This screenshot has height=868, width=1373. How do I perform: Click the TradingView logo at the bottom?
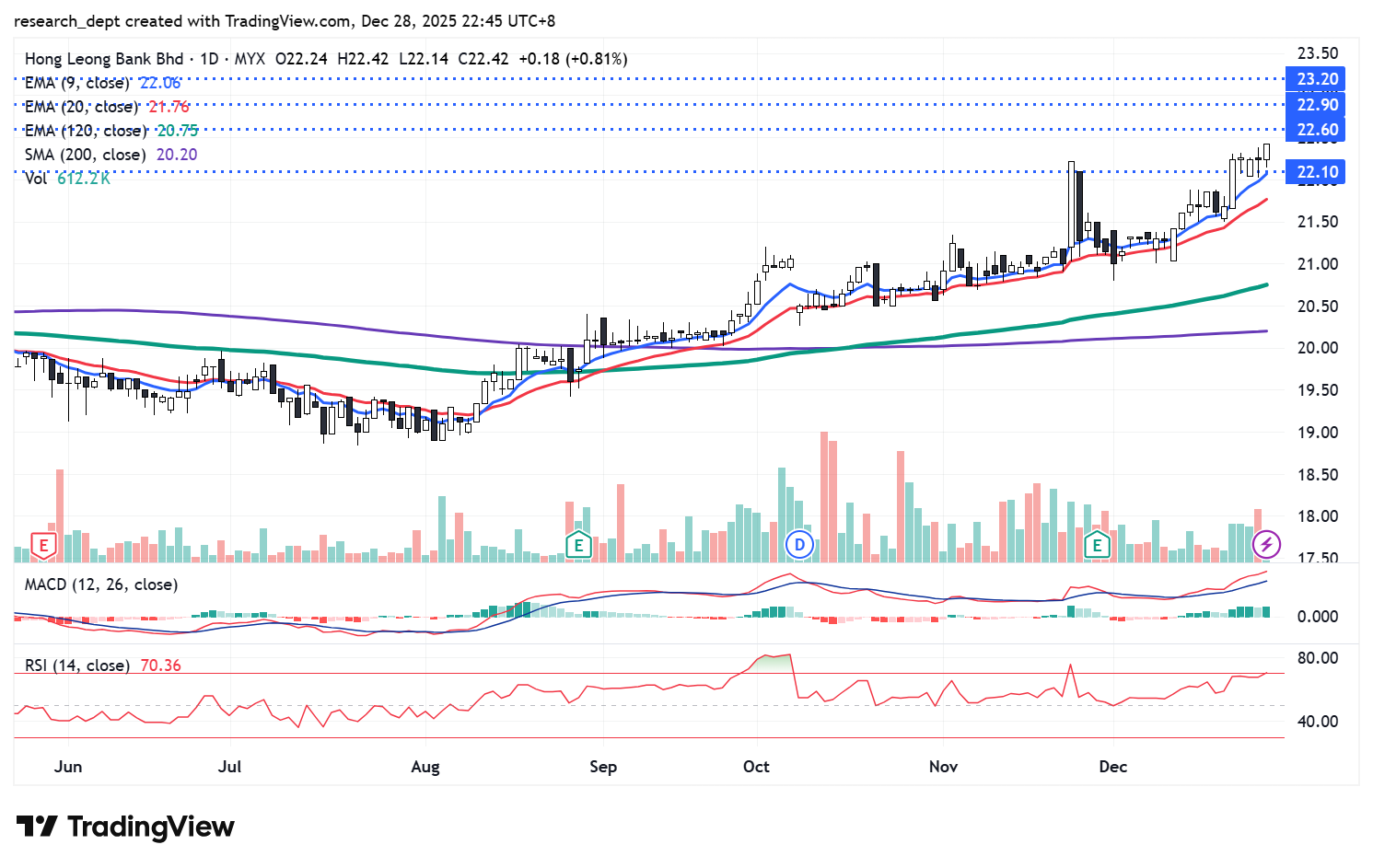[125, 827]
